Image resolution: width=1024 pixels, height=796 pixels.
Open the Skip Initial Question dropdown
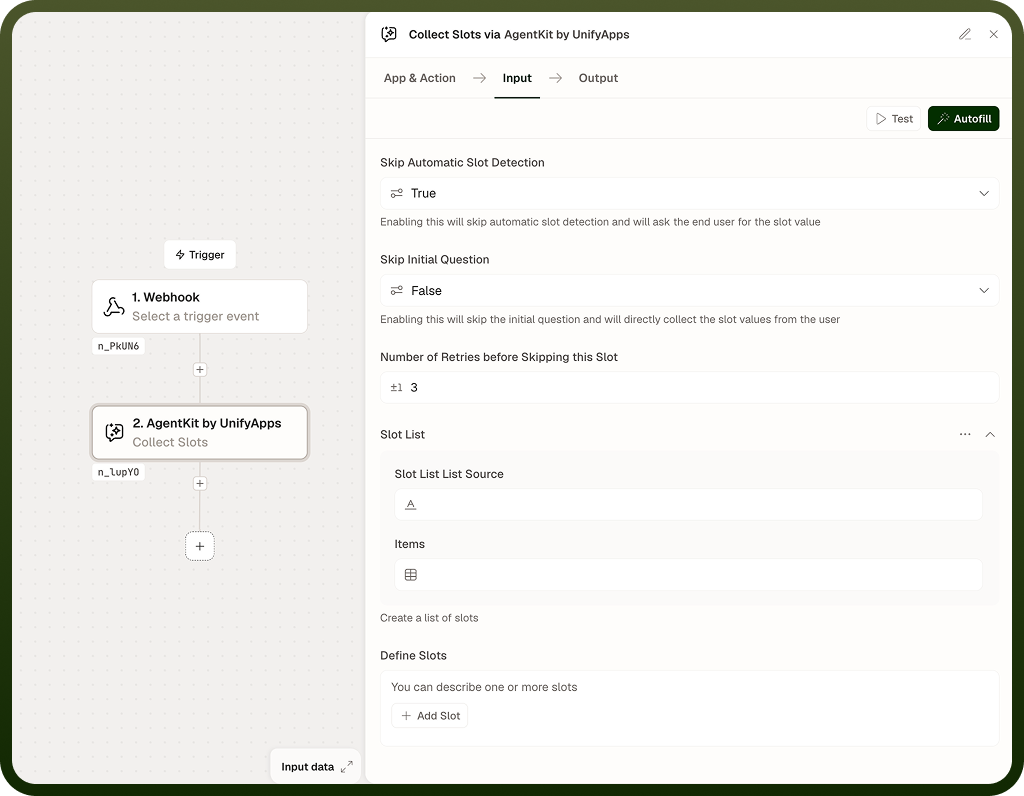click(x=689, y=291)
